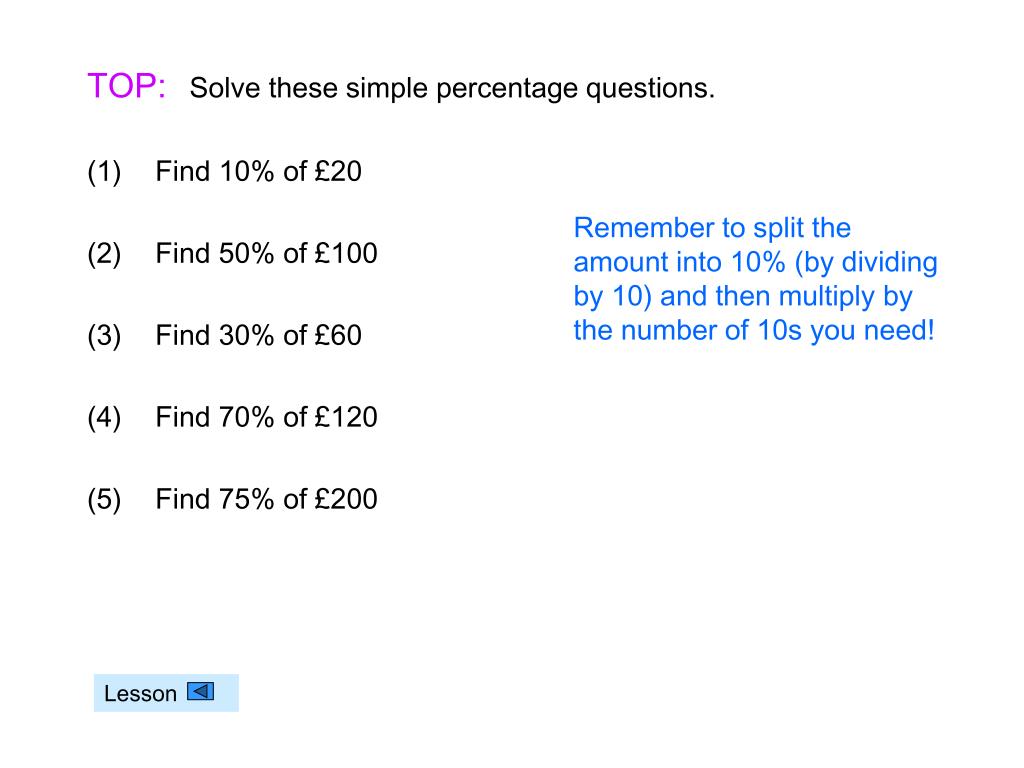Click the word 'percentage' in the instruction
Screen dimensions: 1024x768
507,90
